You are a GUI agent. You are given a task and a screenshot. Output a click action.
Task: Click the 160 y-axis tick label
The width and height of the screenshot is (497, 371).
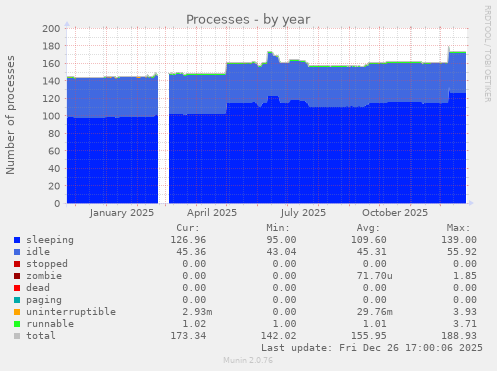pyautogui.click(x=51, y=63)
